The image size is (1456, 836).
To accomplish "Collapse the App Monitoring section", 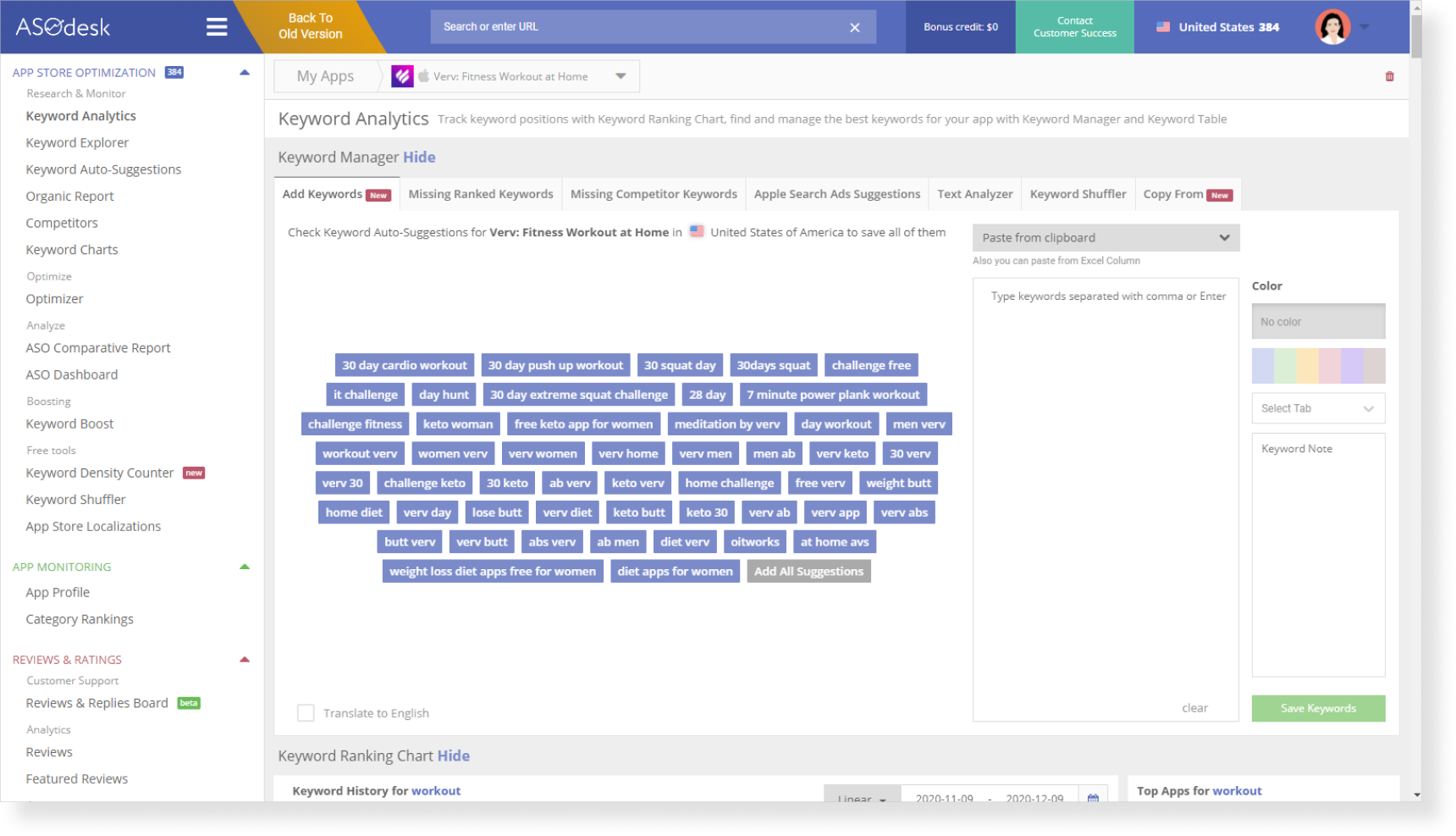I will [x=245, y=567].
